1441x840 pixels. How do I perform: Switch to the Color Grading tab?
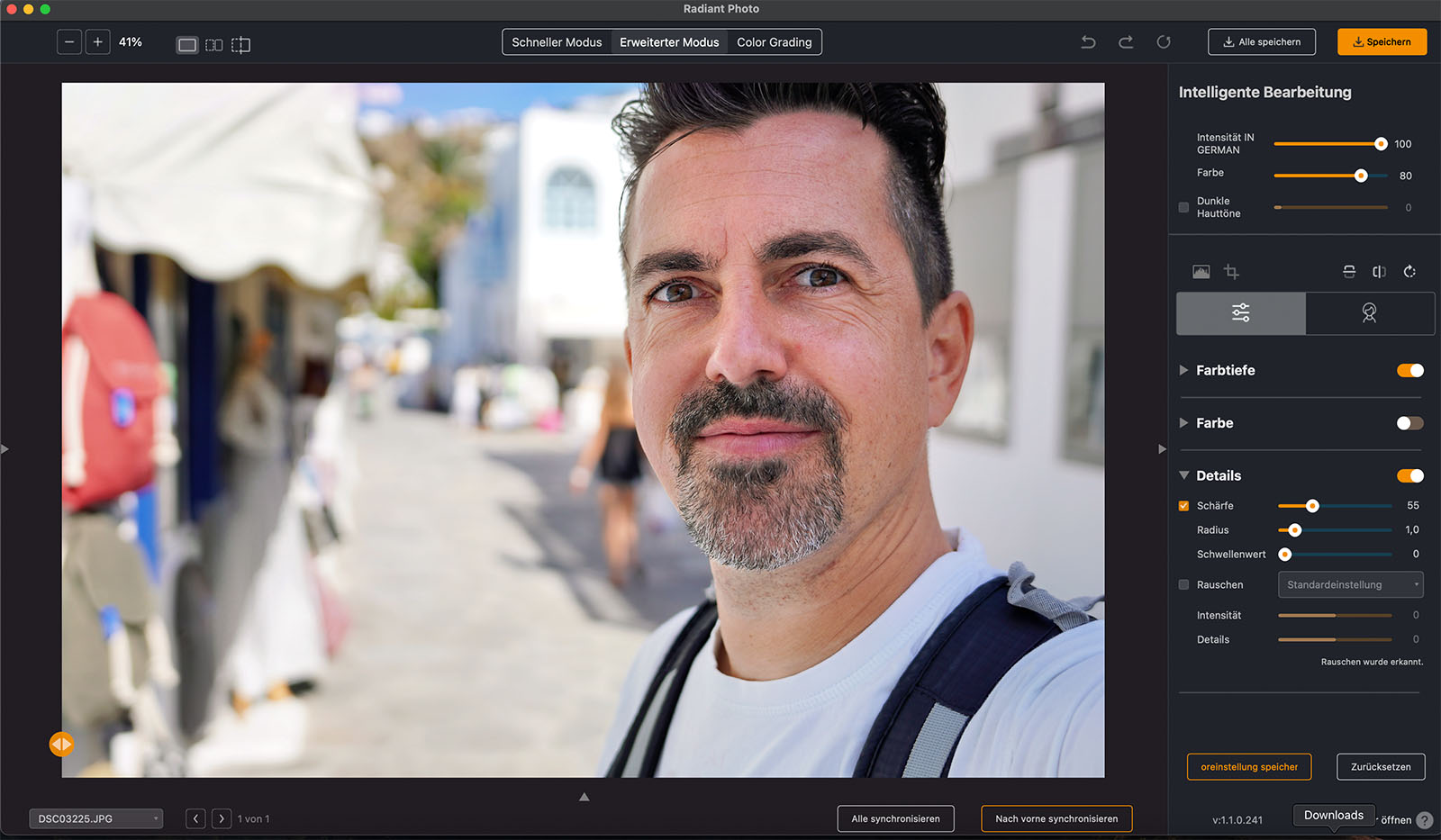tap(774, 42)
